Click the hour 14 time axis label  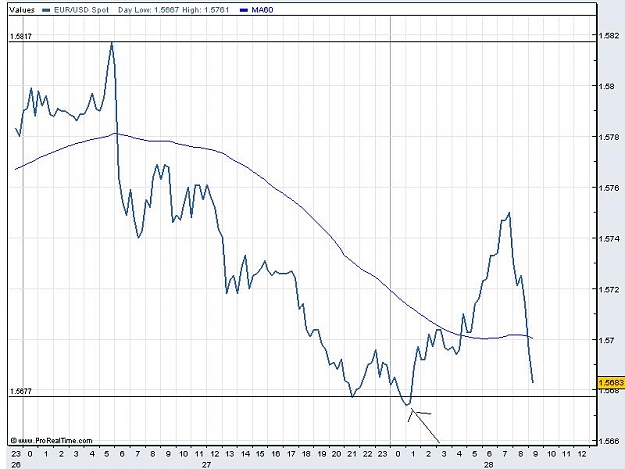click(245, 454)
